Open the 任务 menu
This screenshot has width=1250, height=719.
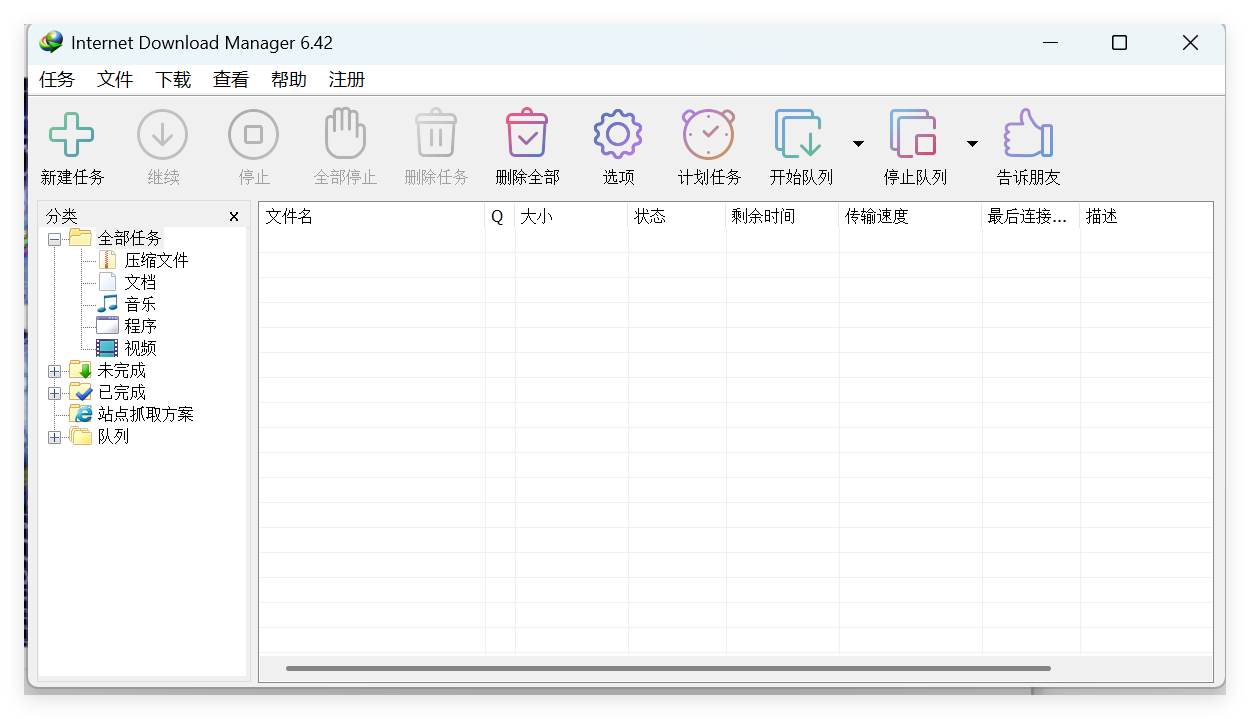[x=57, y=80]
